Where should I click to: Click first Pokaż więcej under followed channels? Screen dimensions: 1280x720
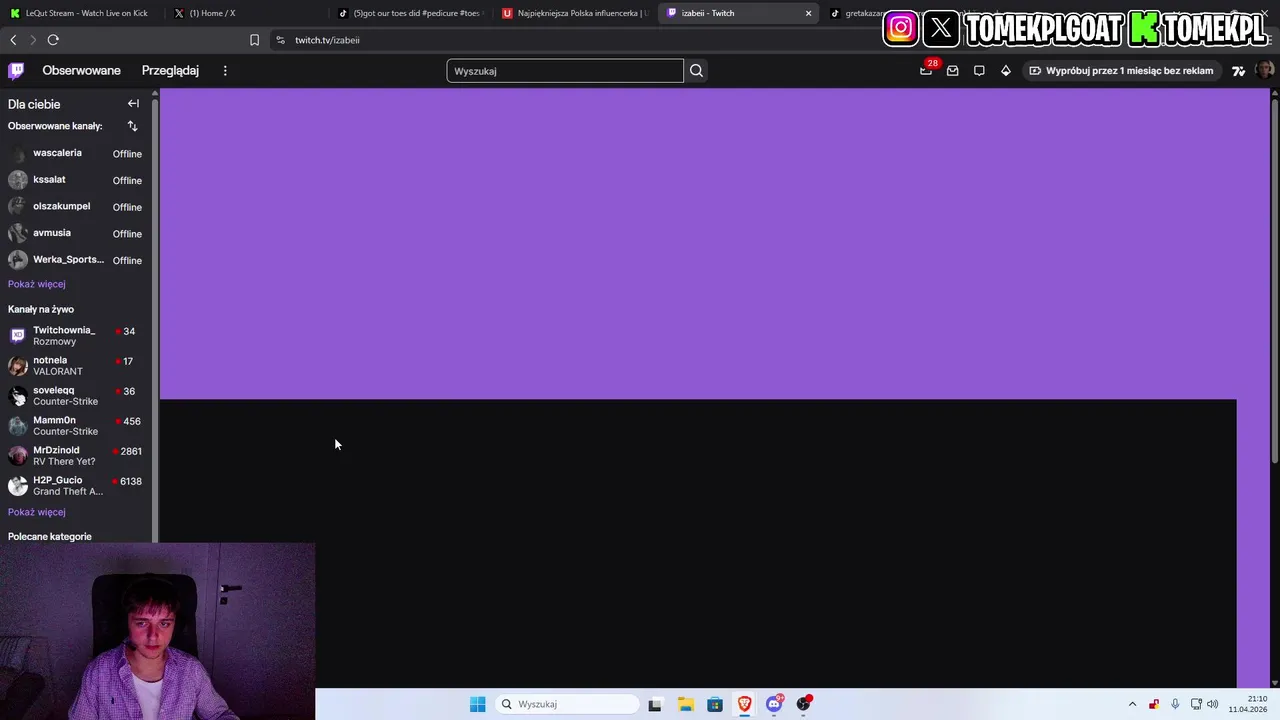coord(37,284)
